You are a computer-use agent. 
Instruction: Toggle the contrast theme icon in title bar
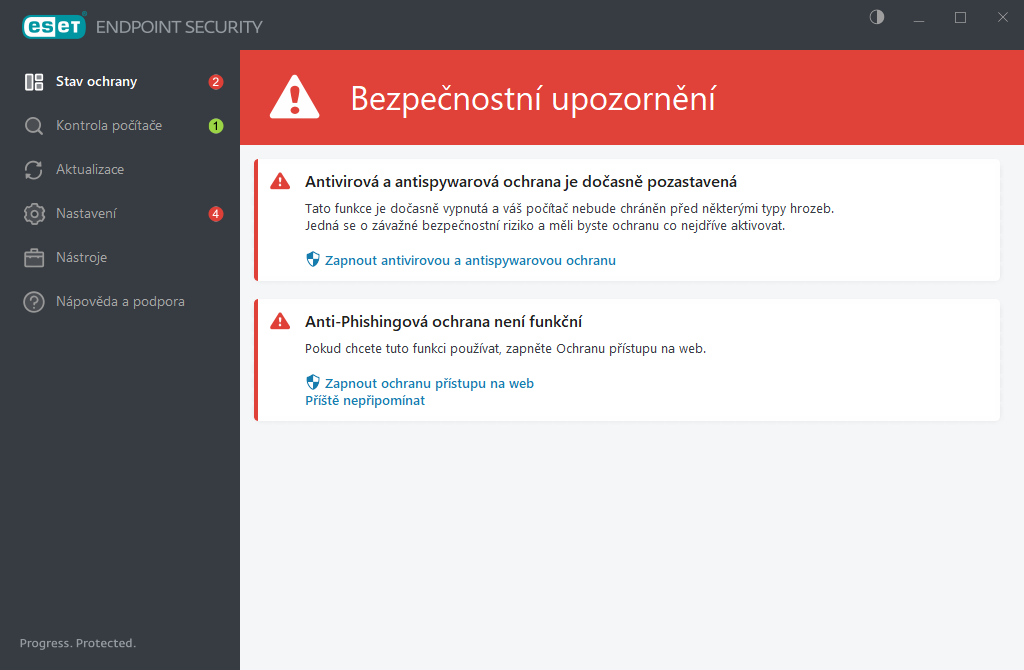point(877,18)
